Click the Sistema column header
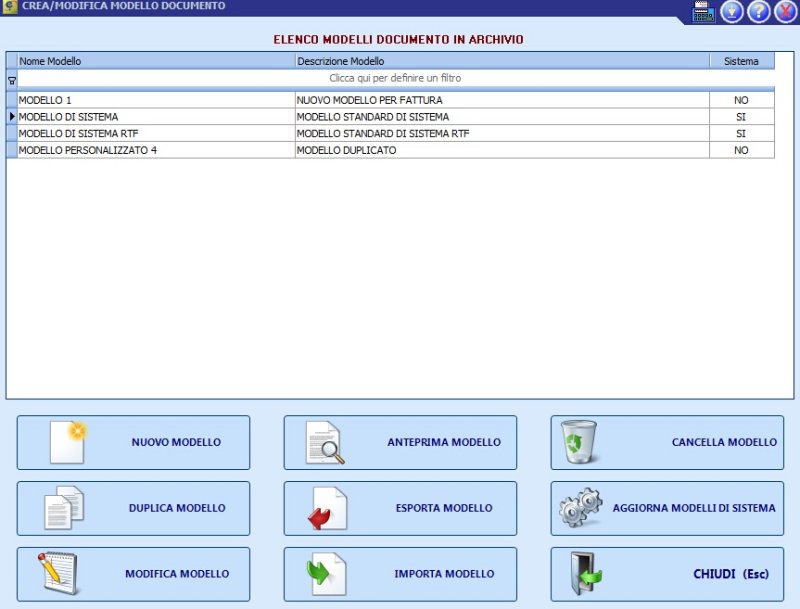 741,61
